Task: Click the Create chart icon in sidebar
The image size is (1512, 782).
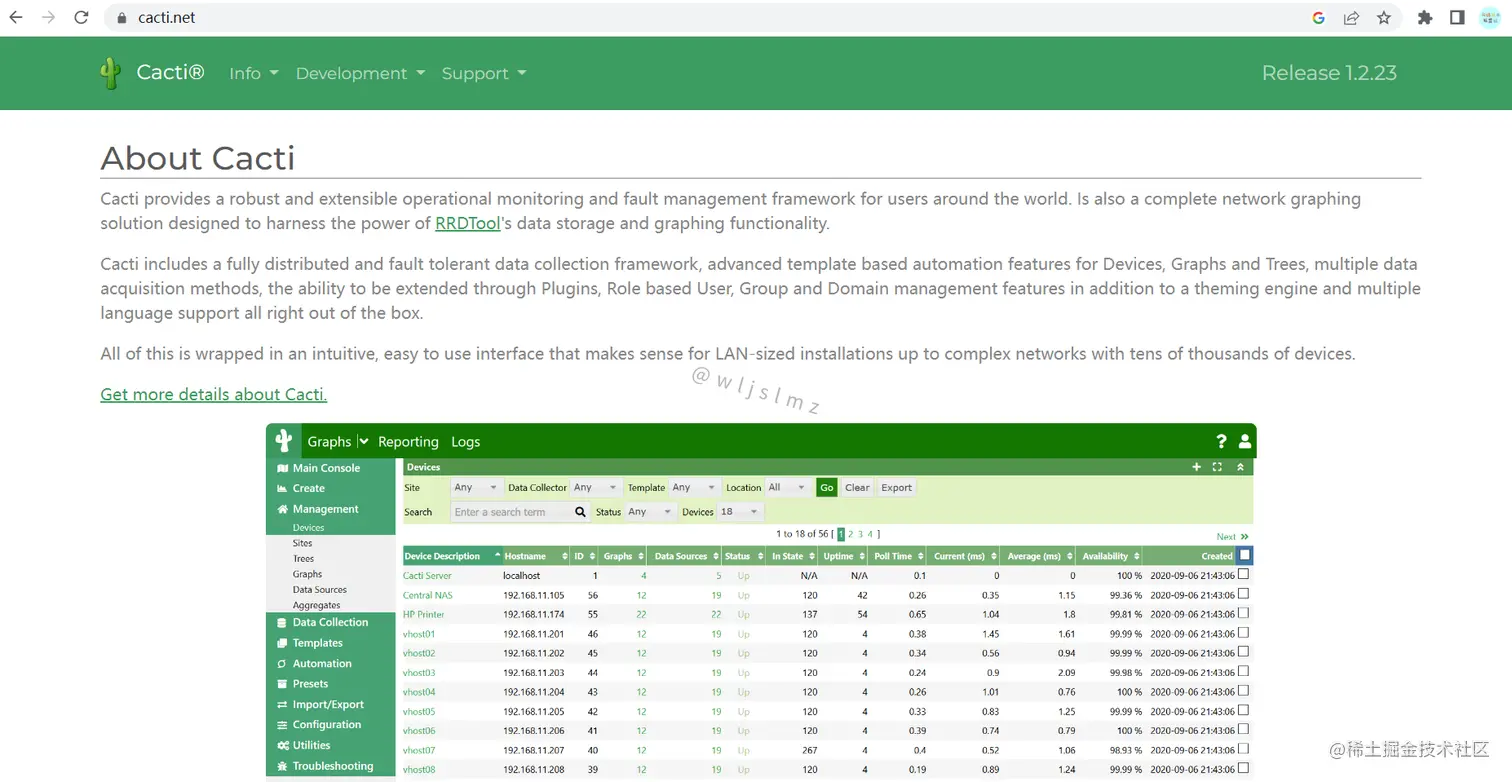Action: pos(282,489)
